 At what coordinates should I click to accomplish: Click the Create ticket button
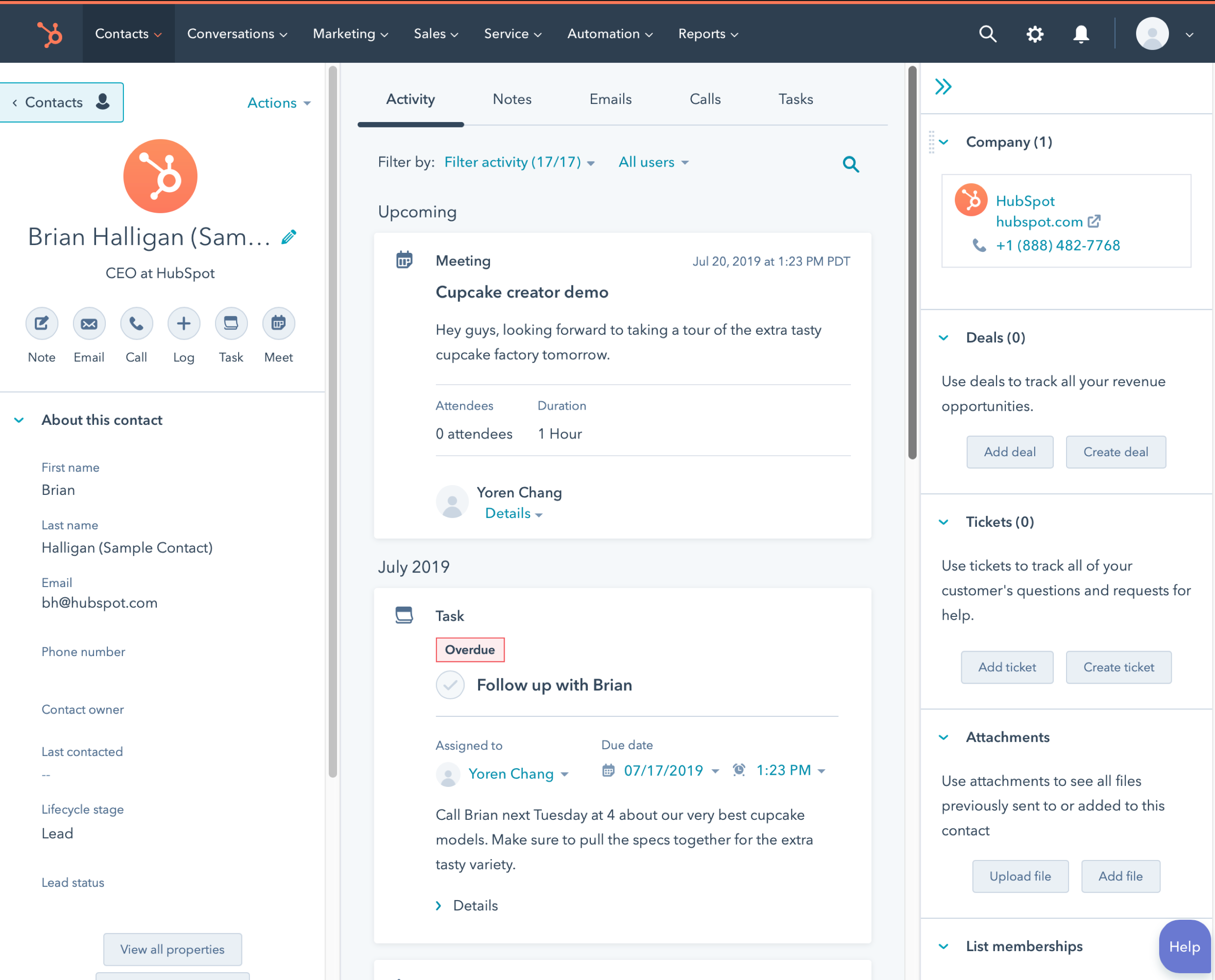click(1118, 667)
